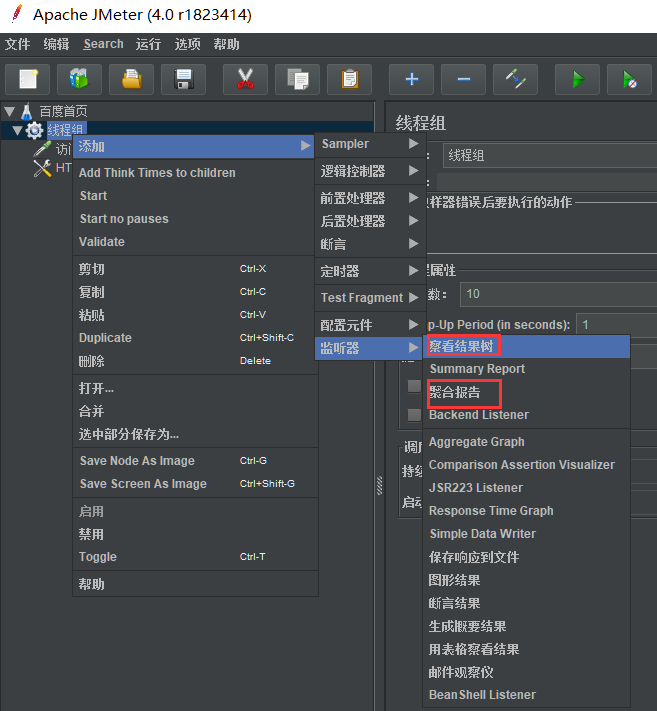
Task: Open the 监听器 listener submenu
Action: [370, 348]
